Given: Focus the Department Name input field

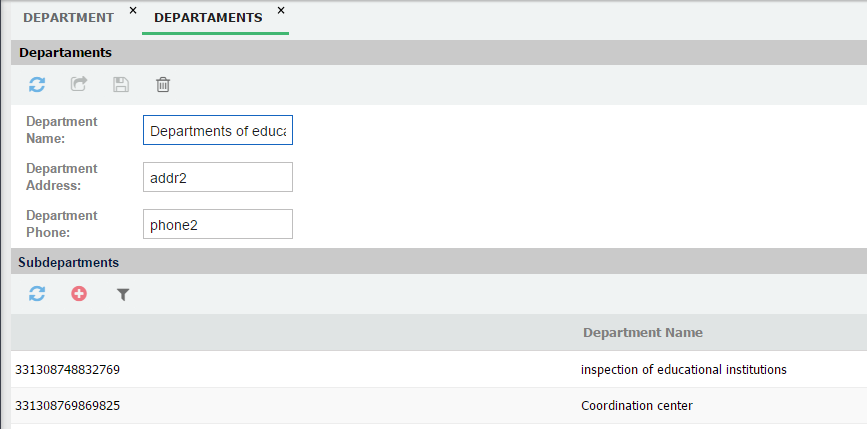Looking at the screenshot, I should point(218,130).
